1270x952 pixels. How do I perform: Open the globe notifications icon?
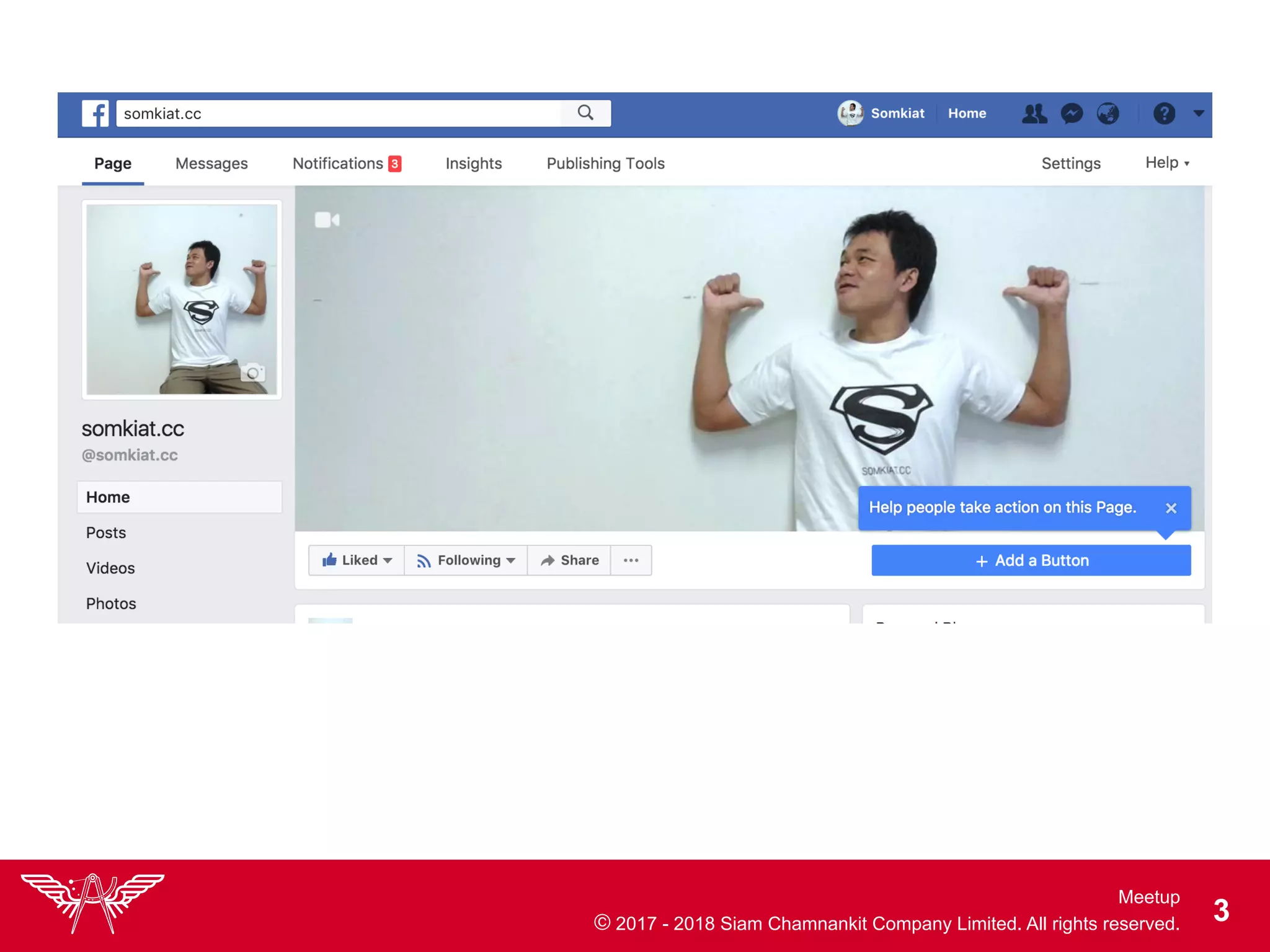(x=1108, y=113)
